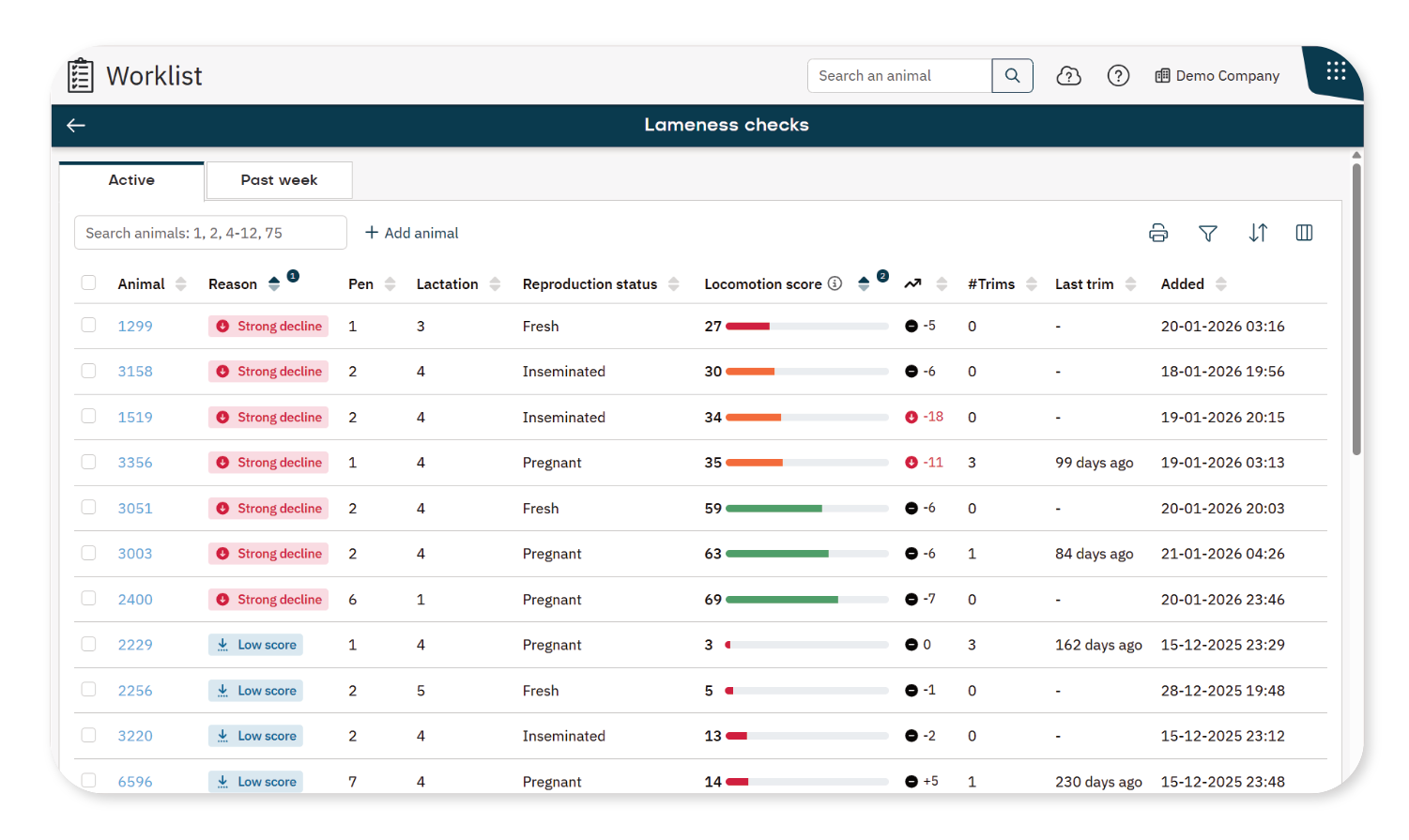Click the locomotion score bar showing 27
Viewport: 1409px width, 840px height.
(806, 327)
